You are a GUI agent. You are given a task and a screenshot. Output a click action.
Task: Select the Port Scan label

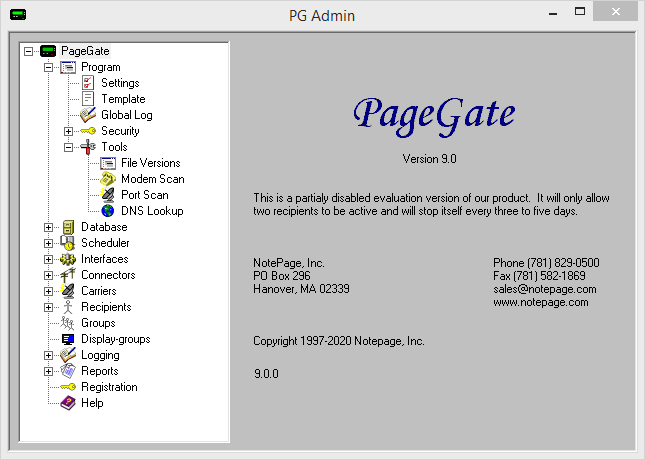click(x=145, y=195)
